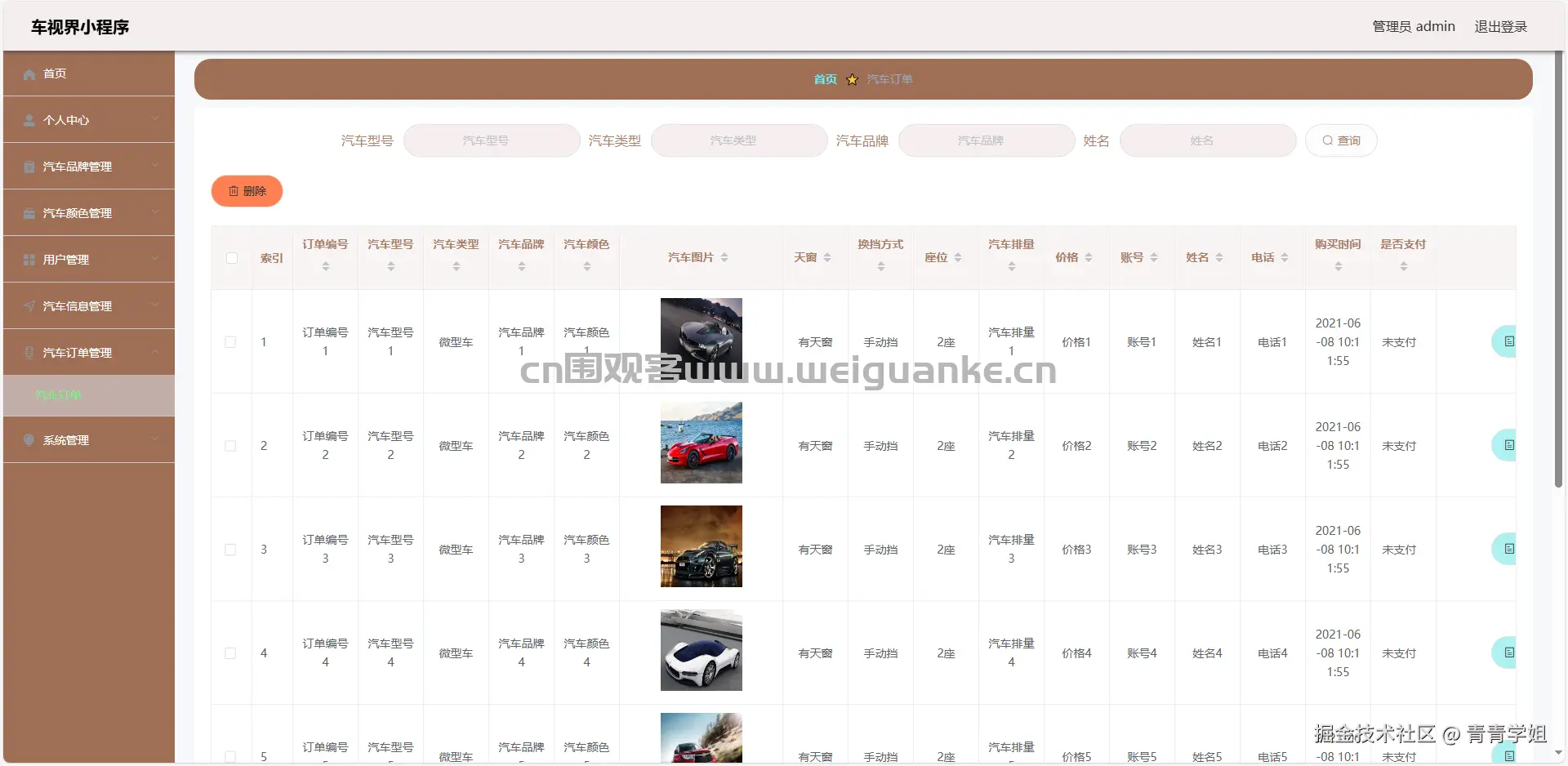The width and height of the screenshot is (1568, 766).
Task: Sort by 价格 column arrows
Action: click(x=1089, y=257)
